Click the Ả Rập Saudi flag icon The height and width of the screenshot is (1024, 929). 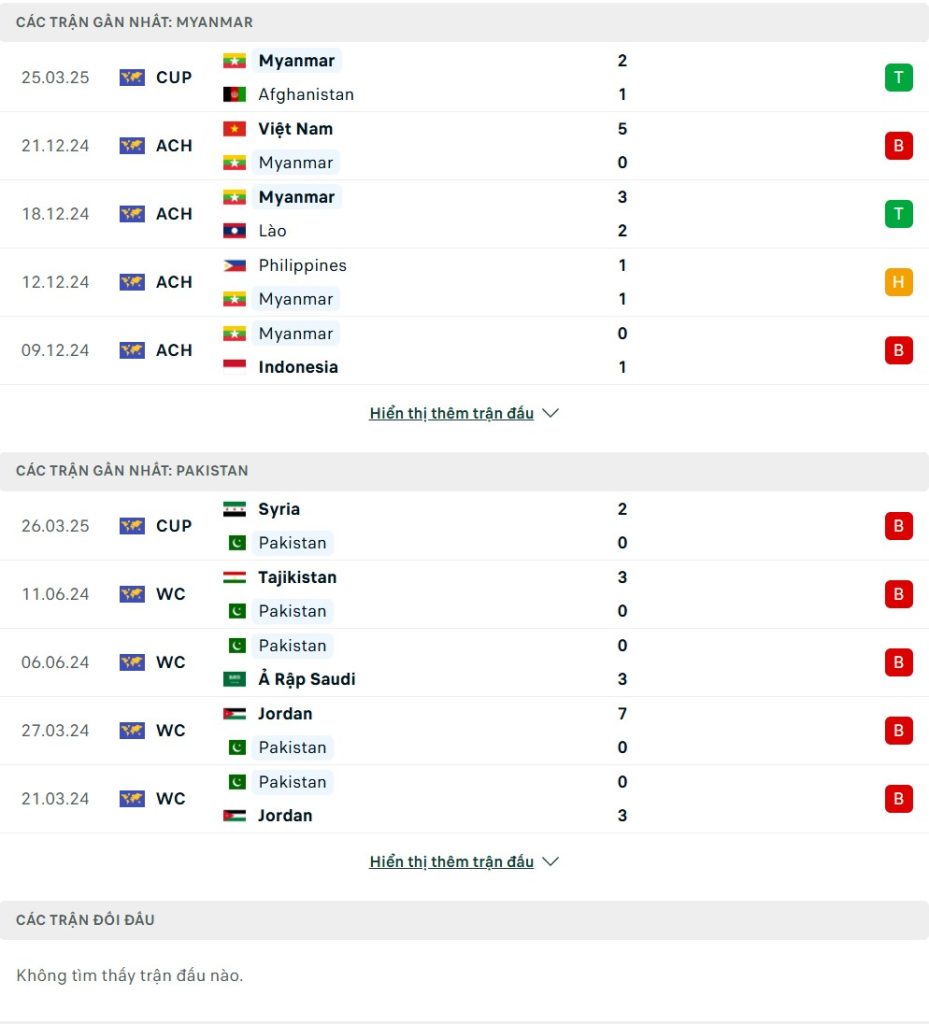click(234, 679)
